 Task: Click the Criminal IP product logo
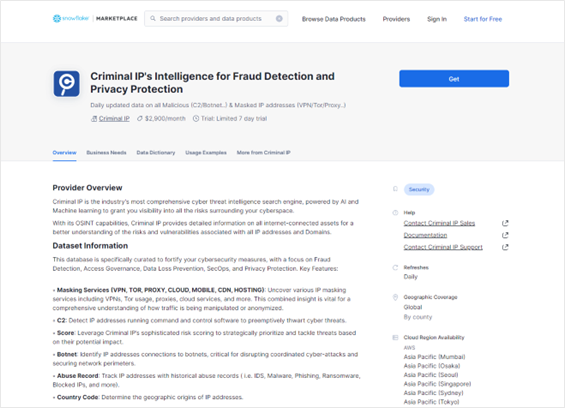tap(67, 84)
